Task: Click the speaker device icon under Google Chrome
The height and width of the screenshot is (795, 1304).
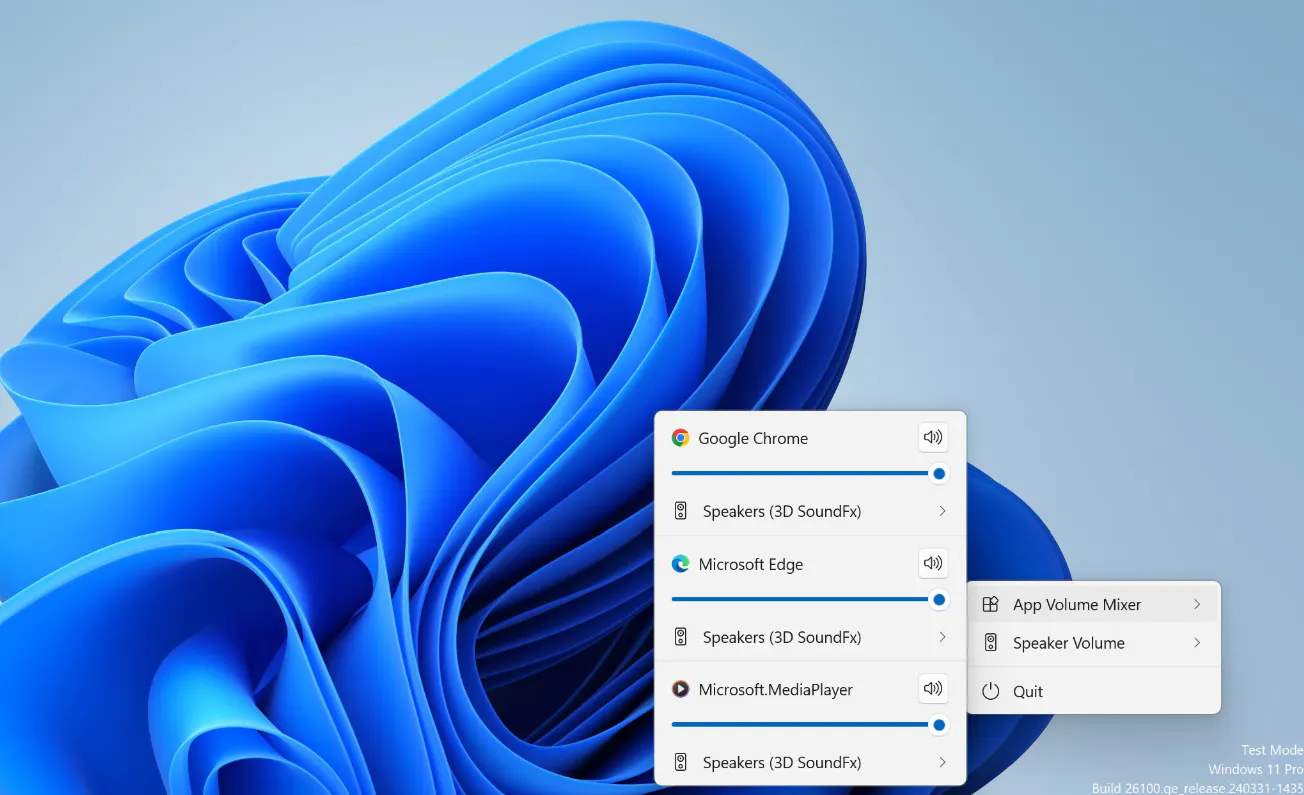Action: [681, 511]
